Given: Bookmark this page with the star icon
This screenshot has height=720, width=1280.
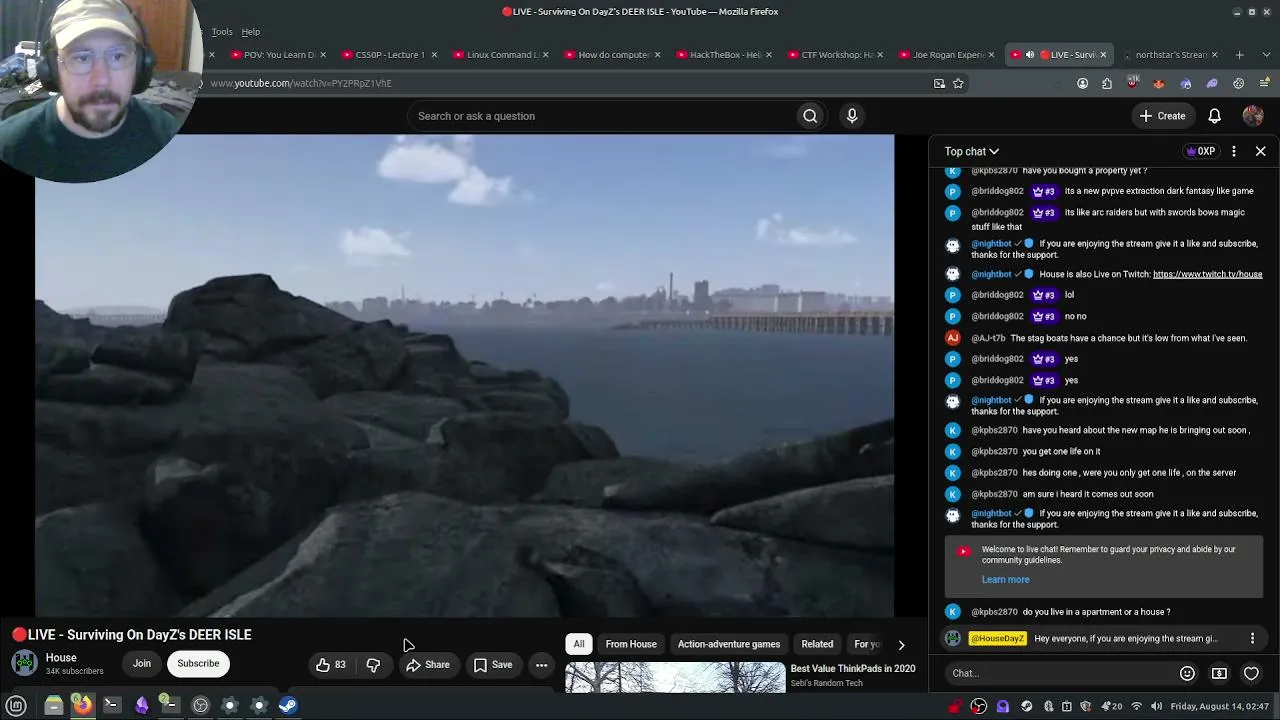Looking at the screenshot, I should 958,84.
